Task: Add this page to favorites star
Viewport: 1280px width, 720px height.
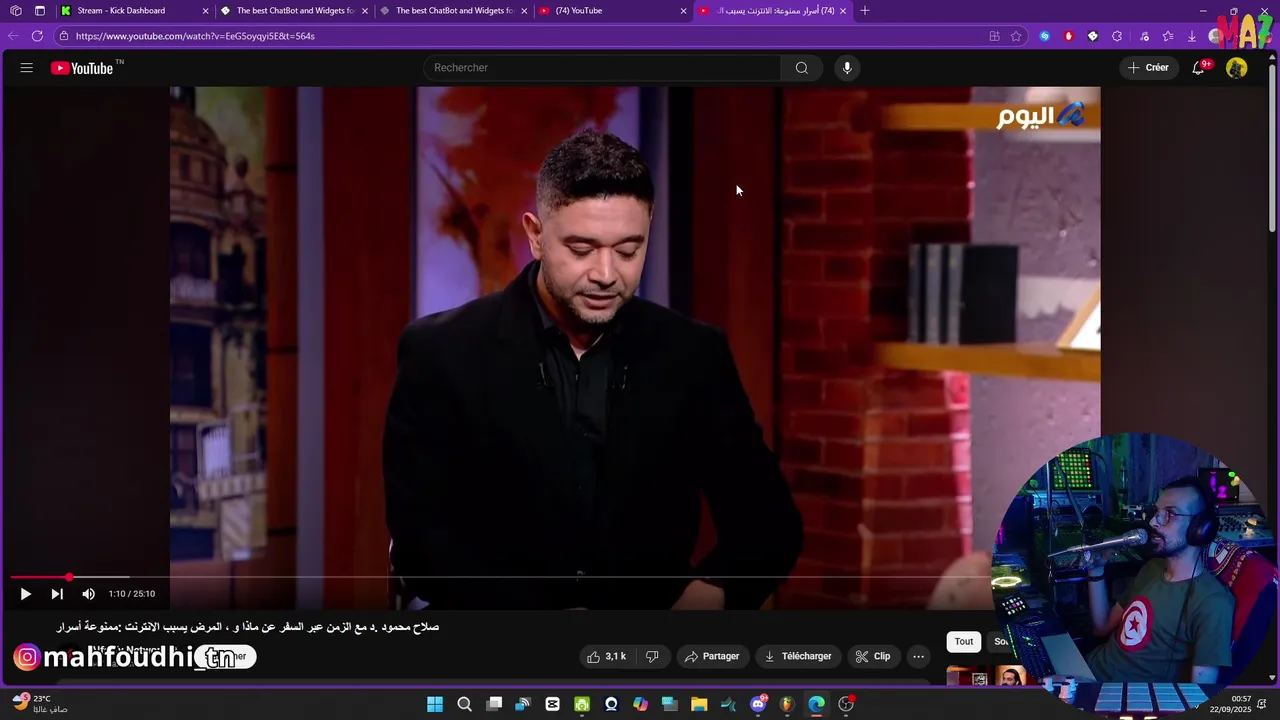Action: point(1016,36)
